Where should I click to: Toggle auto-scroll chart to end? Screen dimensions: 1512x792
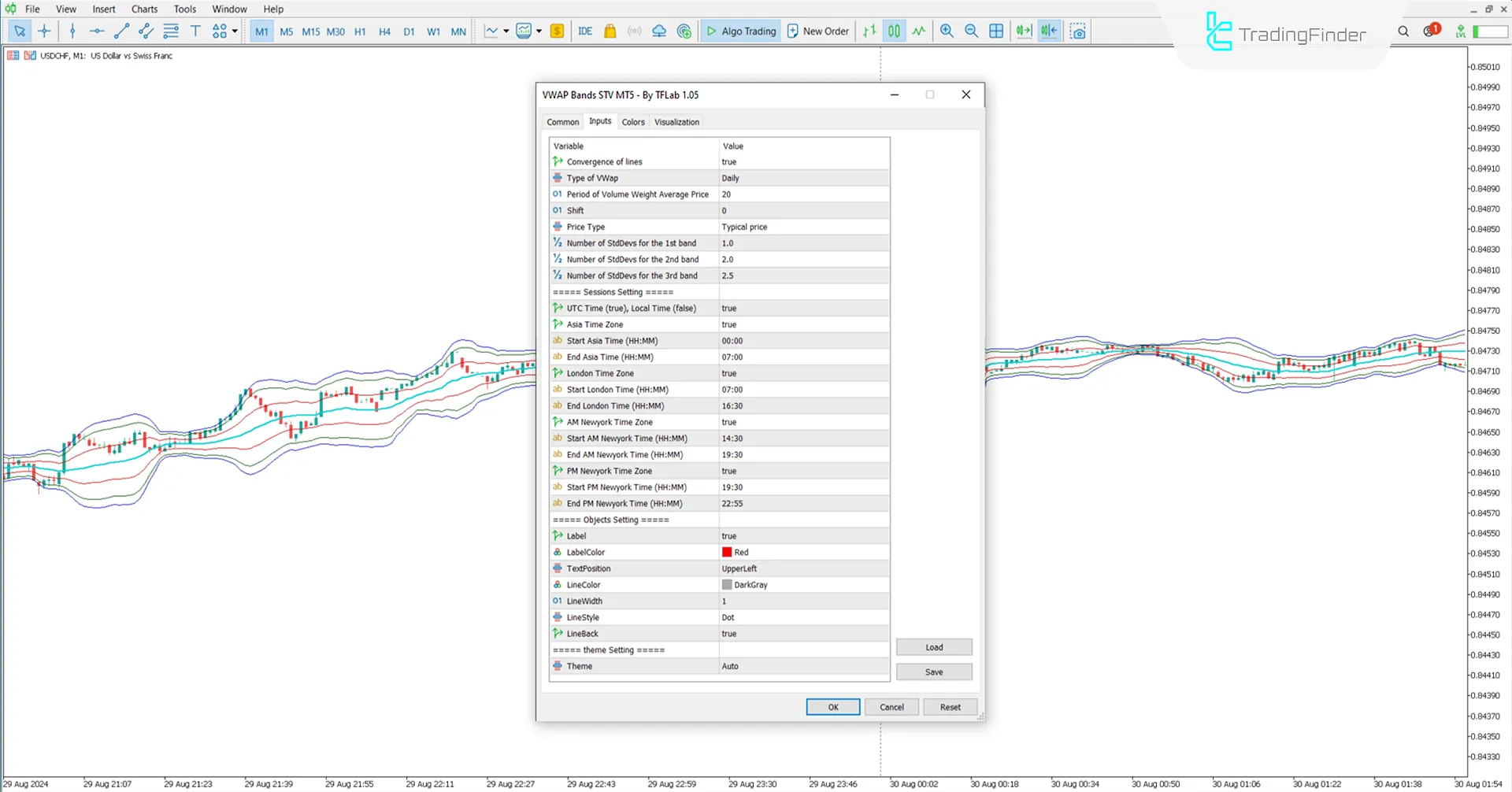(x=1024, y=31)
